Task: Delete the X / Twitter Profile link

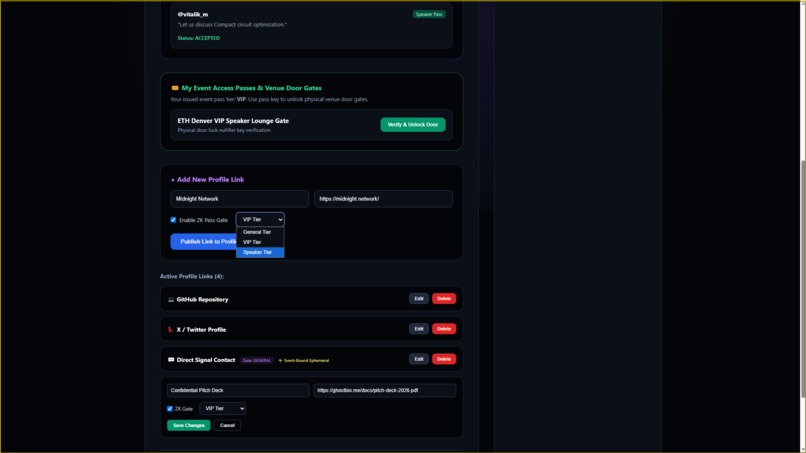Action: point(444,329)
